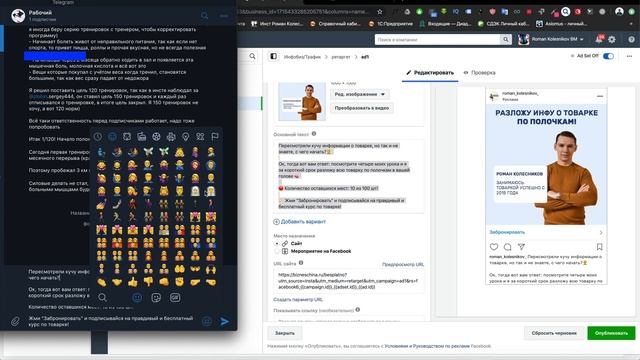
Task: Click green Опубликовать button
Action: pyautogui.click(x=611, y=333)
